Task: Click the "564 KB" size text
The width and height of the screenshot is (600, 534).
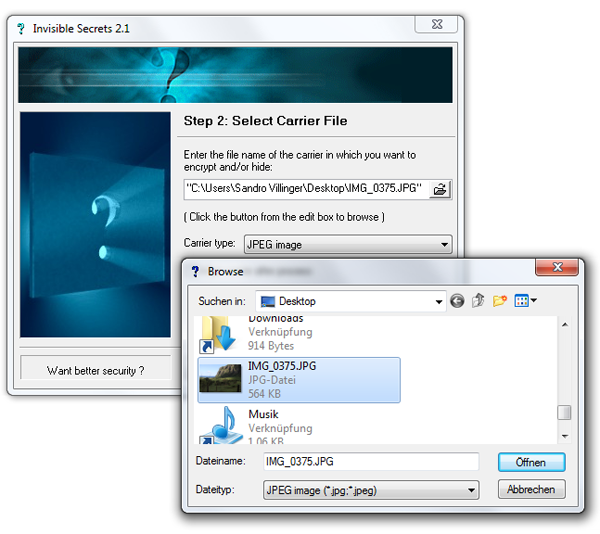Action: [x=264, y=394]
